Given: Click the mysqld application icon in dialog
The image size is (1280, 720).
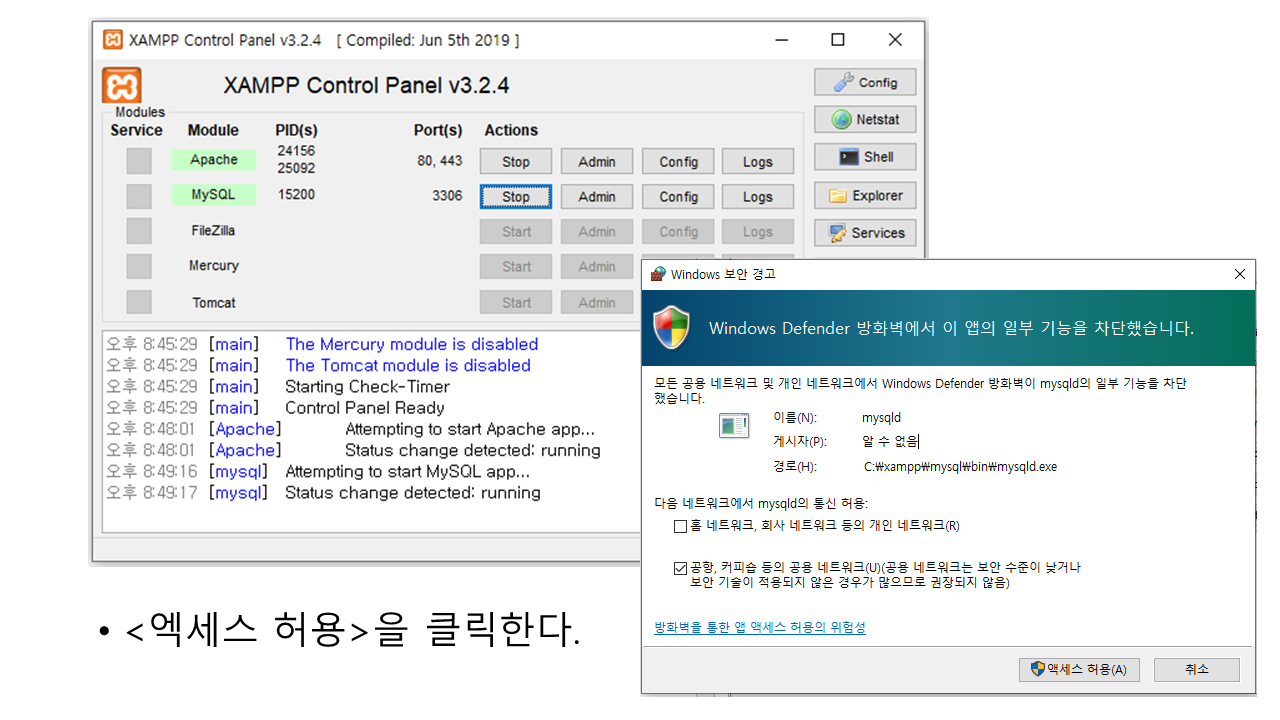Looking at the screenshot, I should click(x=734, y=426).
